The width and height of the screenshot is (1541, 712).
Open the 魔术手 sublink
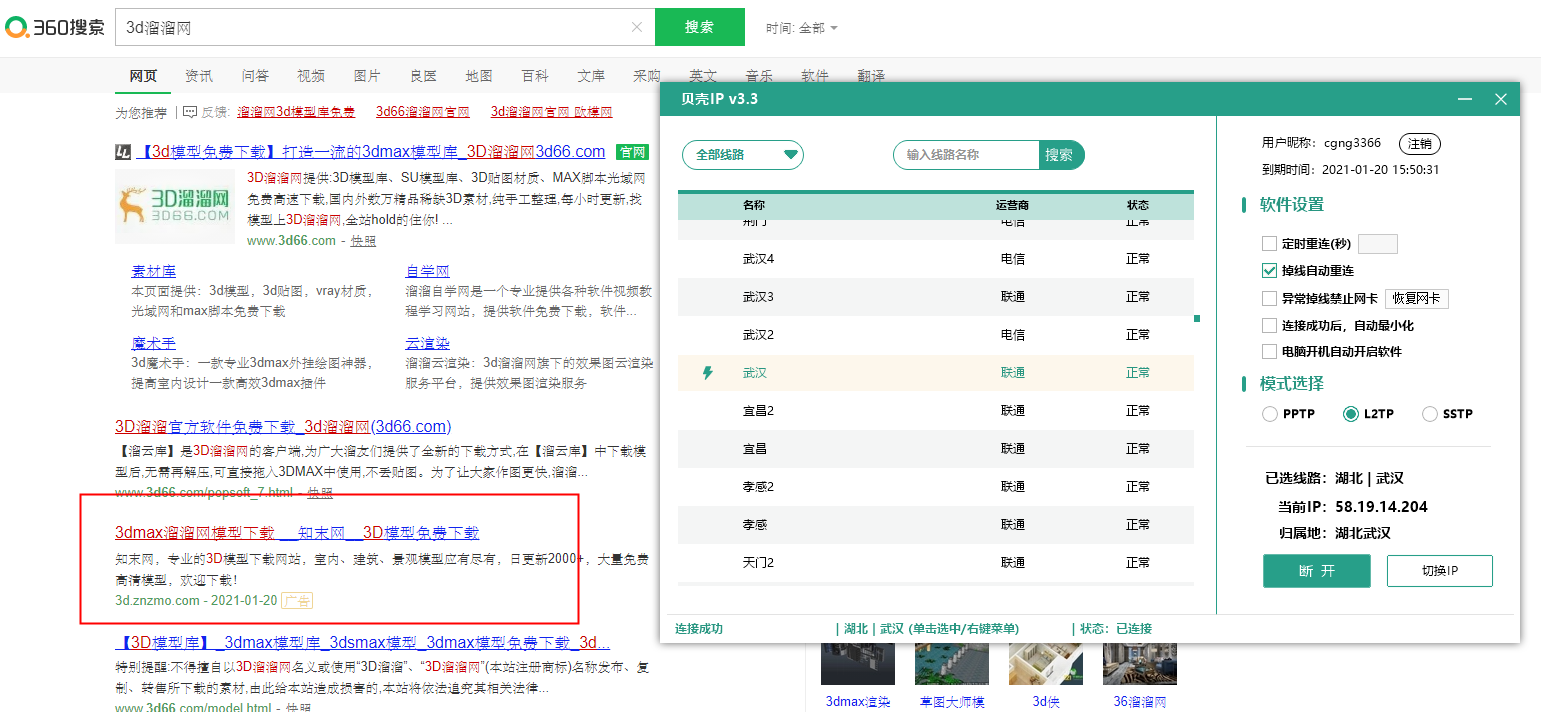tap(153, 343)
